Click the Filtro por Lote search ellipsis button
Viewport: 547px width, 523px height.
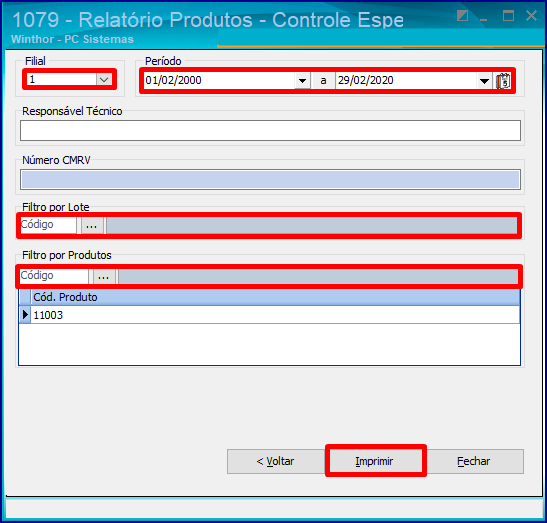[92, 225]
